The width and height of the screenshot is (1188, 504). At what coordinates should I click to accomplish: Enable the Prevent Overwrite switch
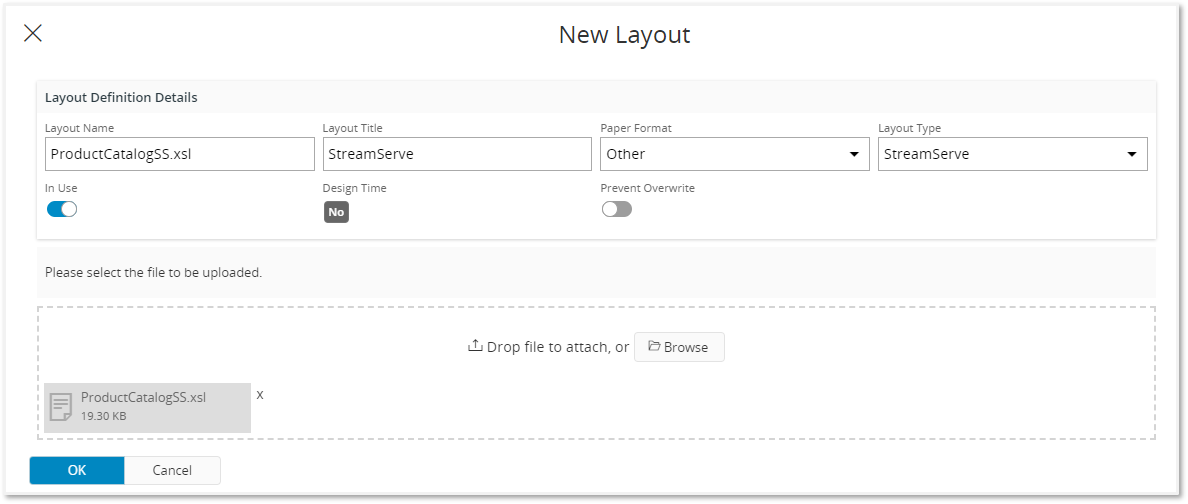point(616,209)
